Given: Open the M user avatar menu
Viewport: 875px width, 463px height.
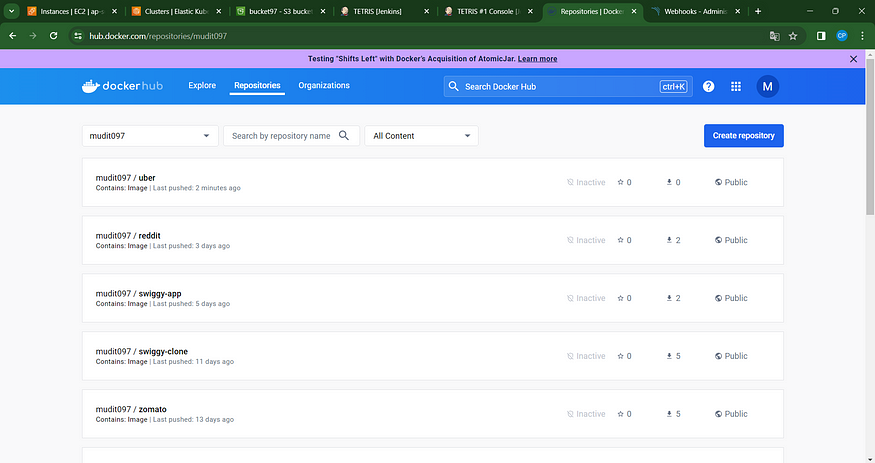Looking at the screenshot, I should (767, 86).
